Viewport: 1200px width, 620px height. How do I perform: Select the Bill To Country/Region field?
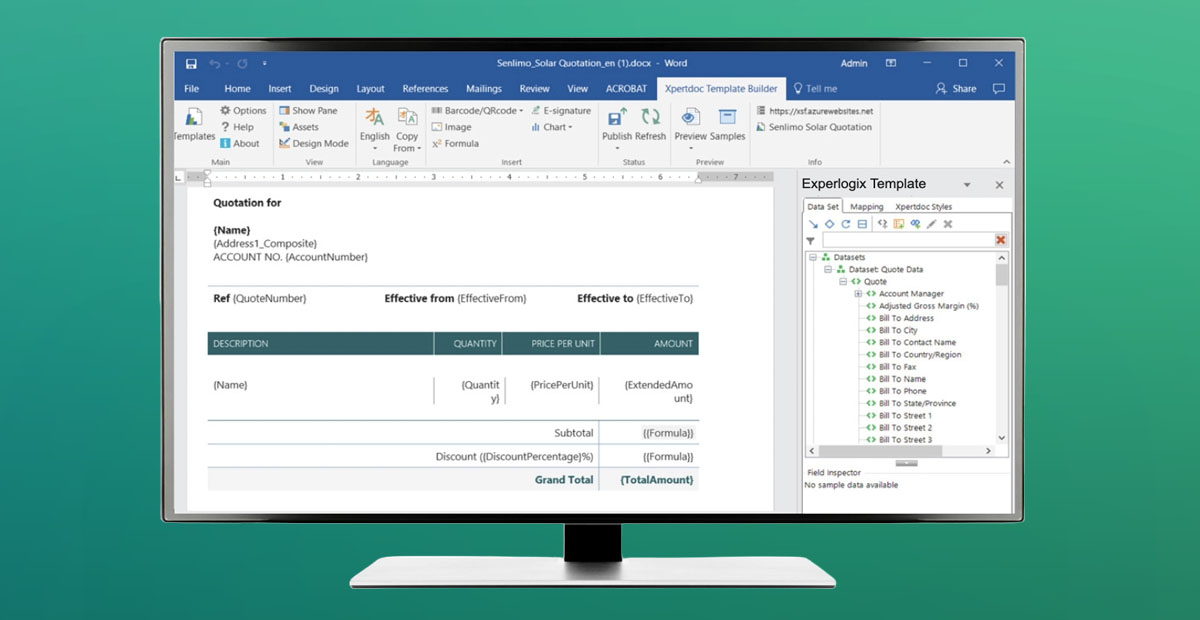920,355
